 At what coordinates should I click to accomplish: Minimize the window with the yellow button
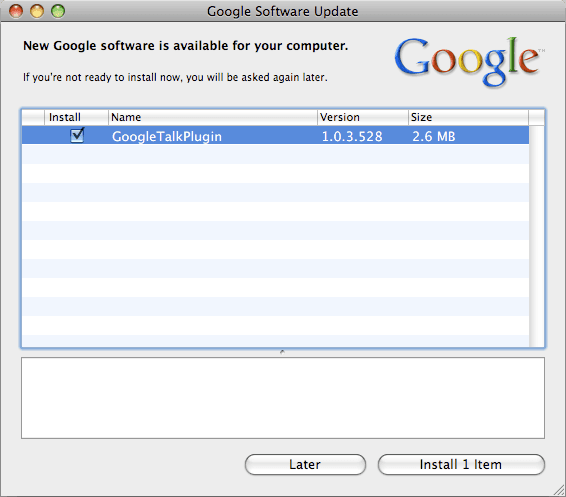[x=37, y=11]
